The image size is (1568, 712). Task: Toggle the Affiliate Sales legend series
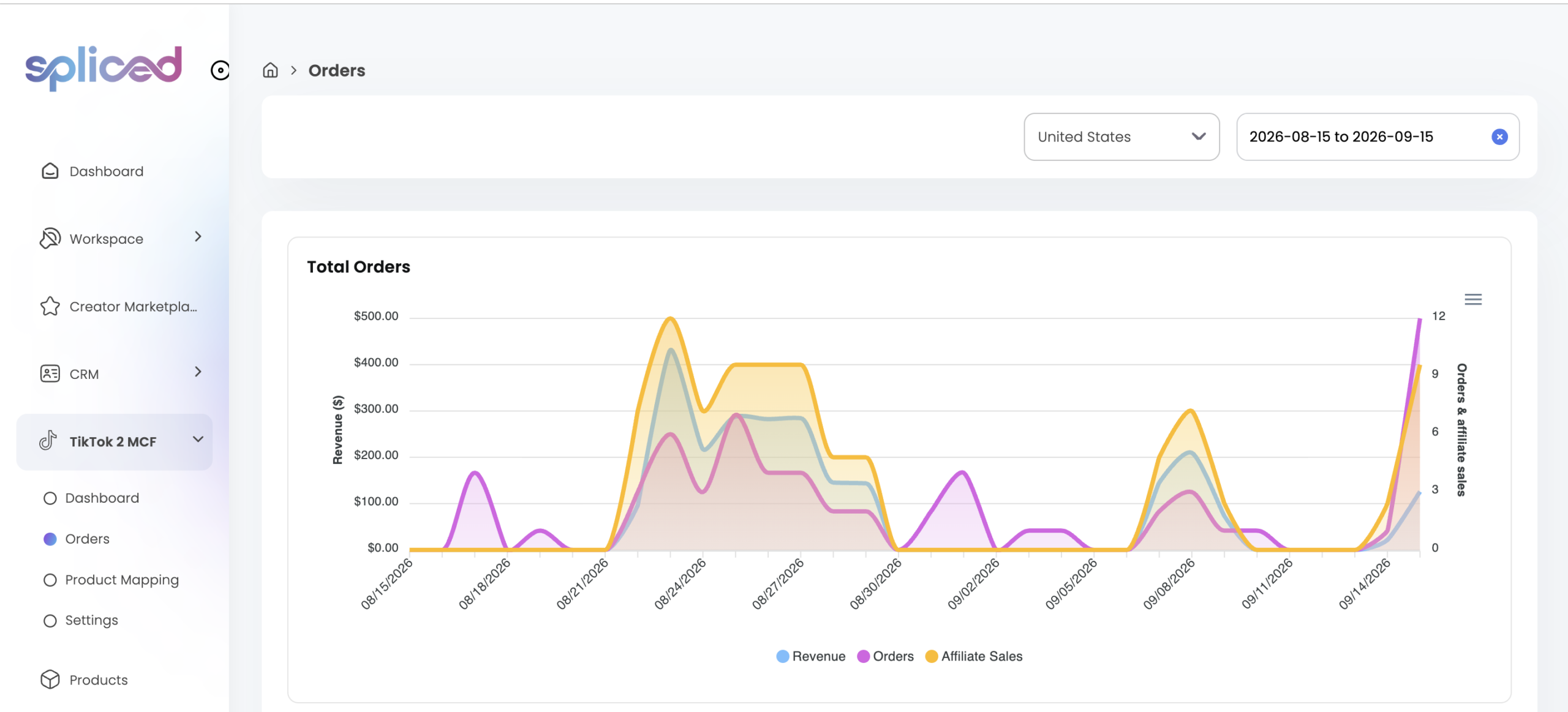pyautogui.click(x=974, y=656)
